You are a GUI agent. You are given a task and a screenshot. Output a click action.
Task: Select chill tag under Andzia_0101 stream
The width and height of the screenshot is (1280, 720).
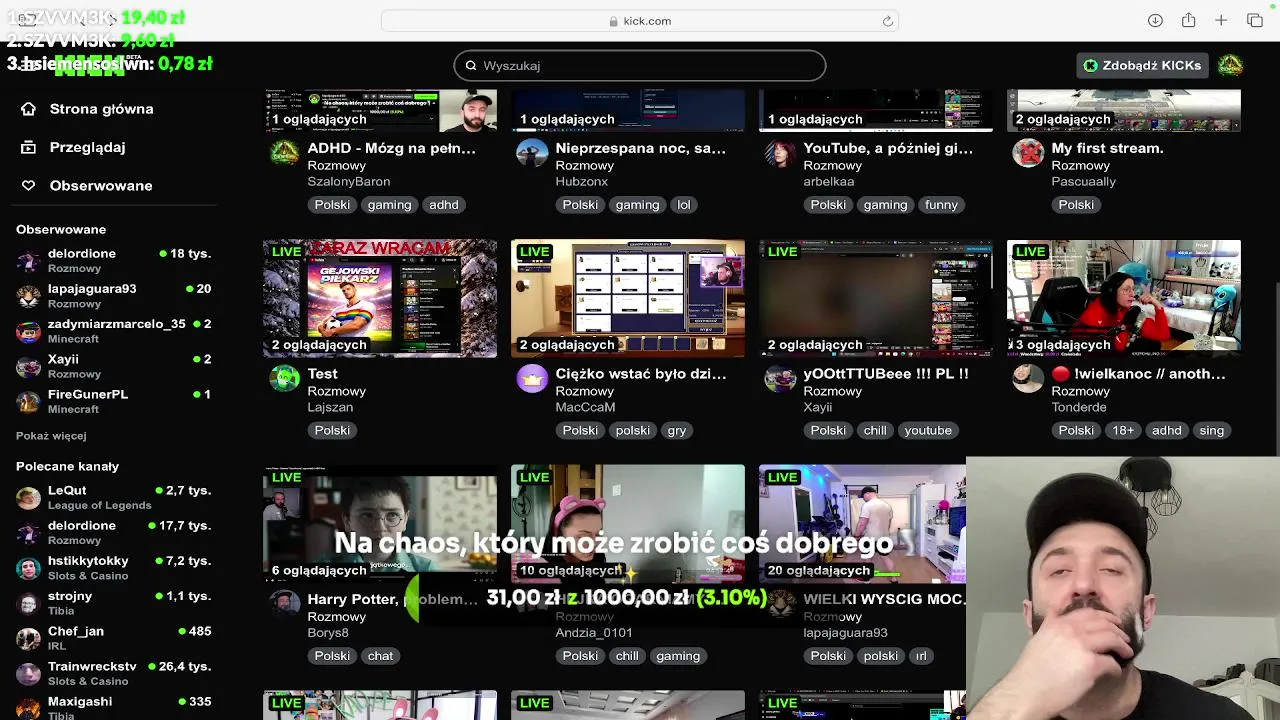click(627, 656)
